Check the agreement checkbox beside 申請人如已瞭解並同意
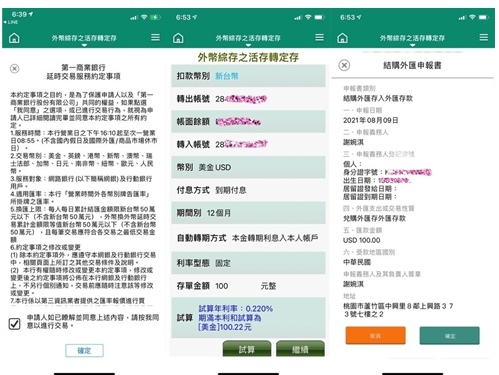Screen dimensions: 499x375 [14, 323]
